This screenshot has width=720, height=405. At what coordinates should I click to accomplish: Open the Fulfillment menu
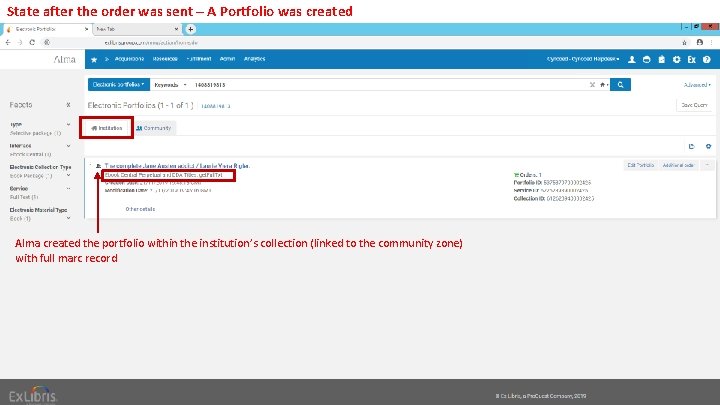pyautogui.click(x=199, y=59)
